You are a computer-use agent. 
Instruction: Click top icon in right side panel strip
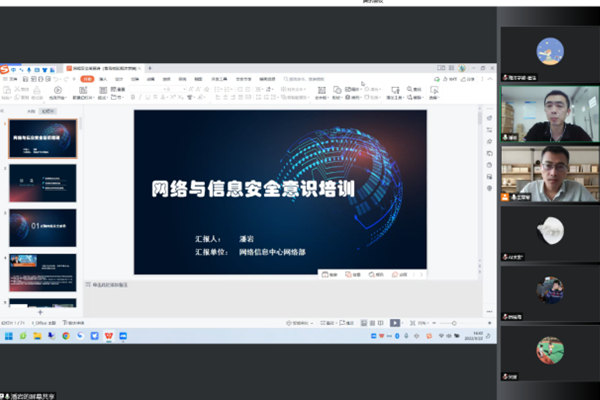[489, 118]
